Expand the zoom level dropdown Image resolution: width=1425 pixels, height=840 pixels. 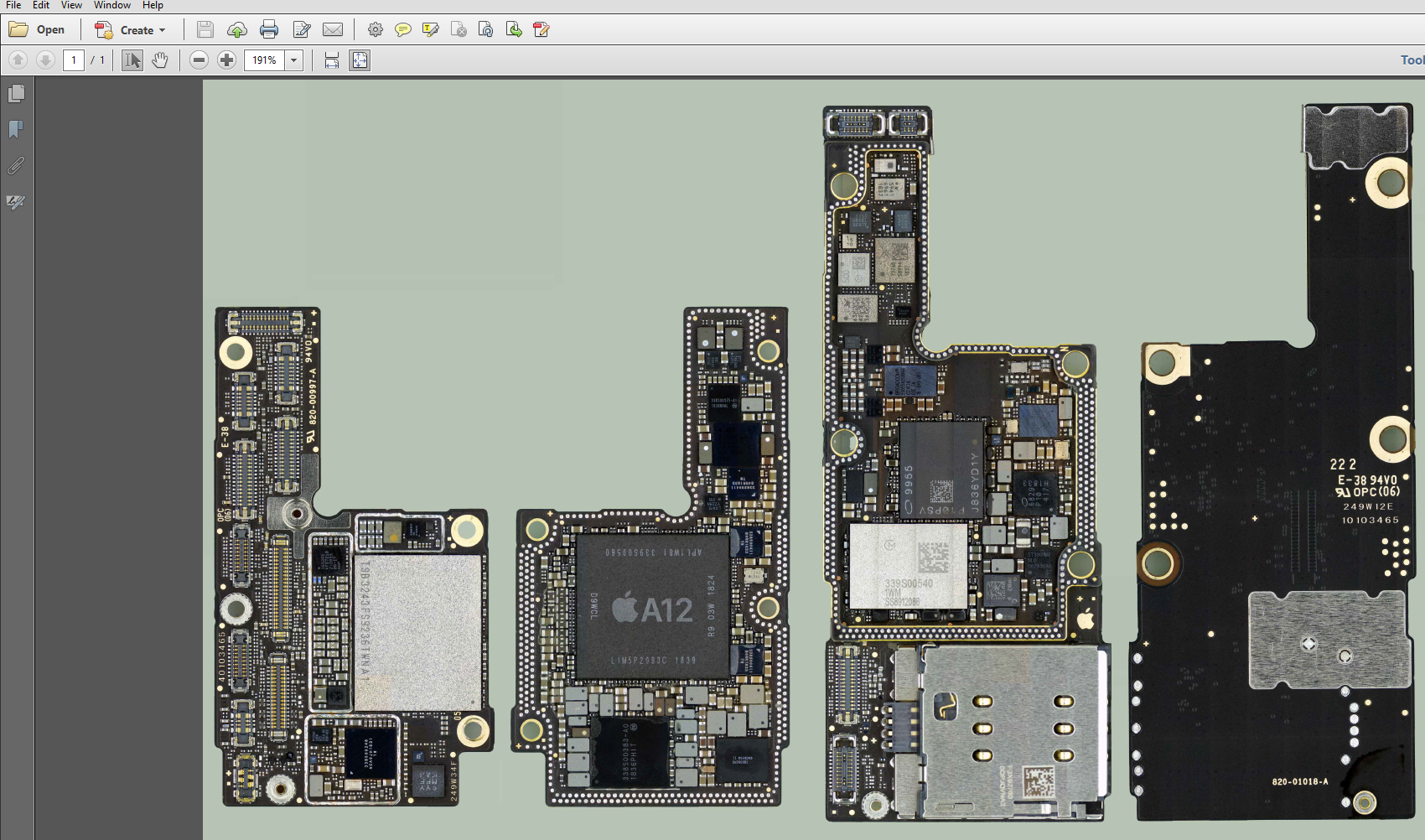point(293,60)
